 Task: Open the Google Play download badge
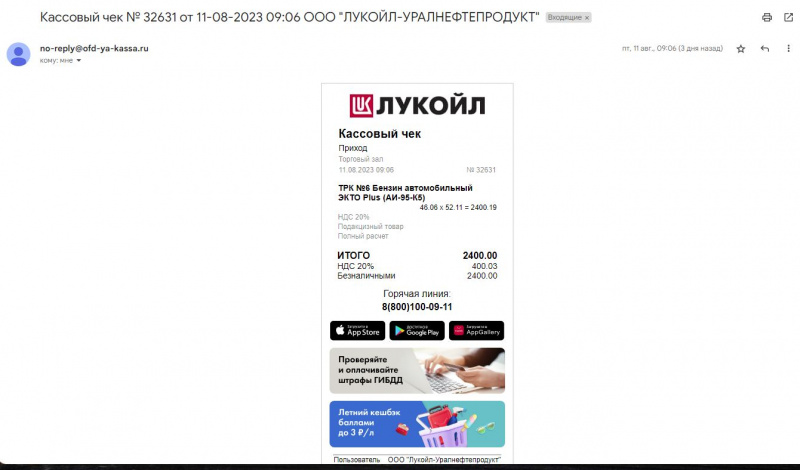pos(417,331)
